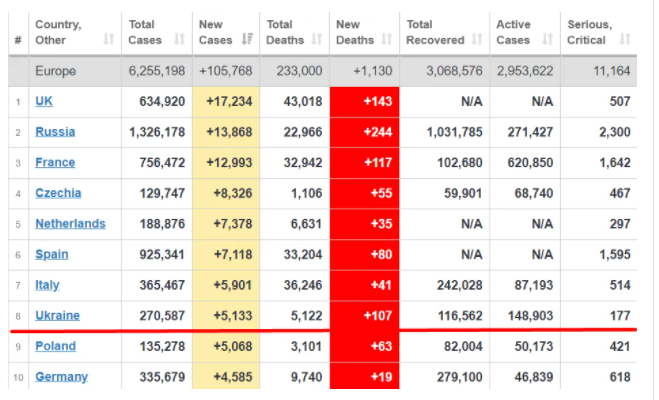Open the Russia country link
The width and height of the screenshot is (659, 400).
(55, 132)
